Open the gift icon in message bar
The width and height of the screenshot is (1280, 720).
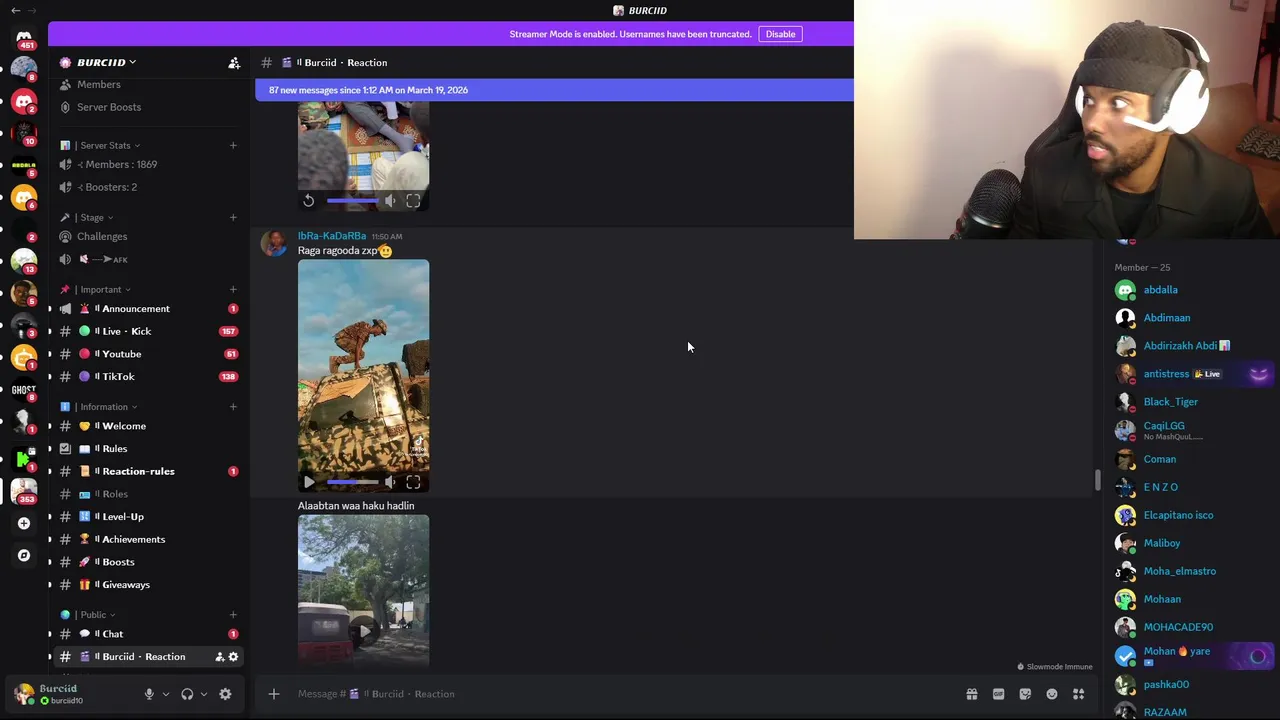coord(971,694)
